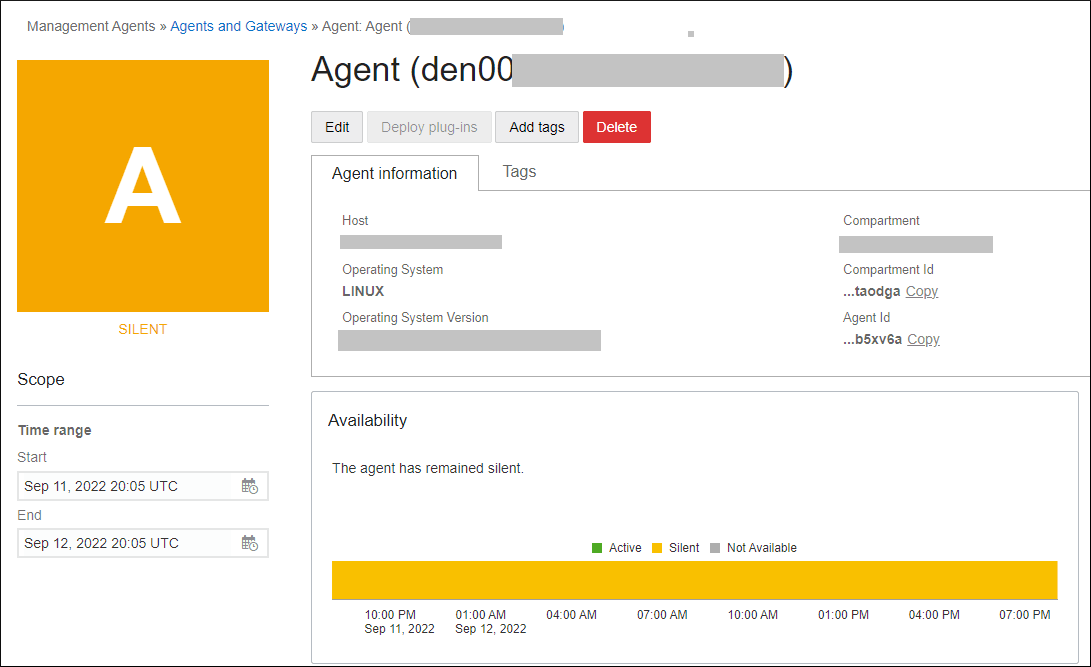This screenshot has height=667, width=1091.
Task: Click the SILENT status label under avatar
Action: pos(142,328)
